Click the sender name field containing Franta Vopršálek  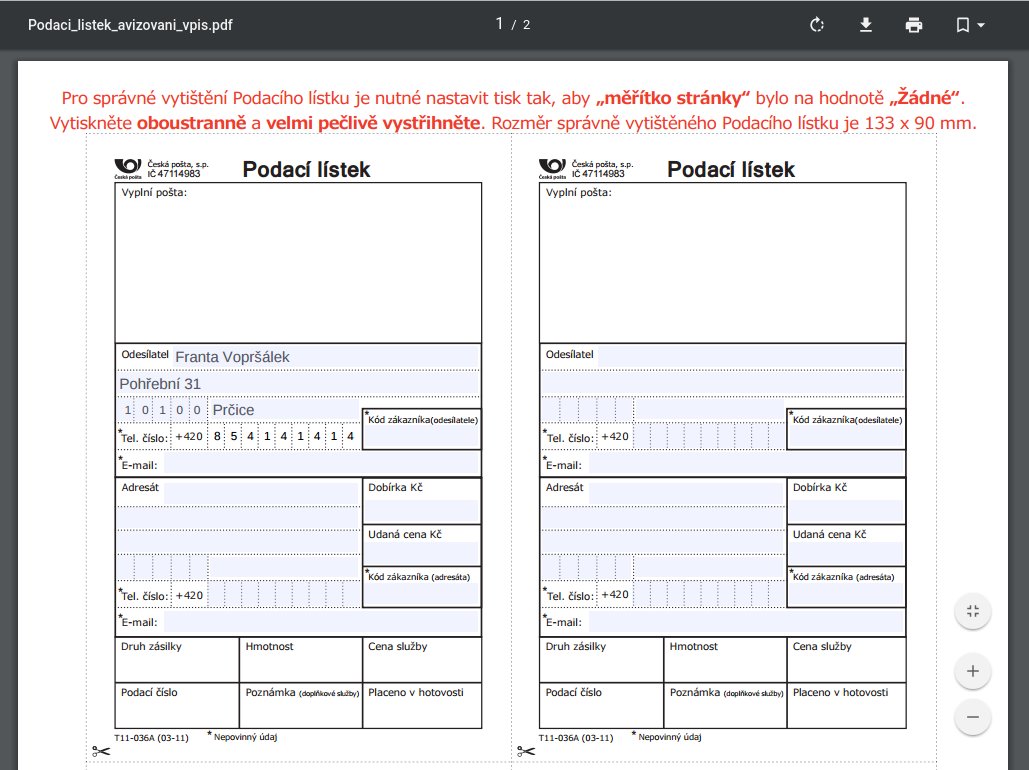tap(326, 357)
